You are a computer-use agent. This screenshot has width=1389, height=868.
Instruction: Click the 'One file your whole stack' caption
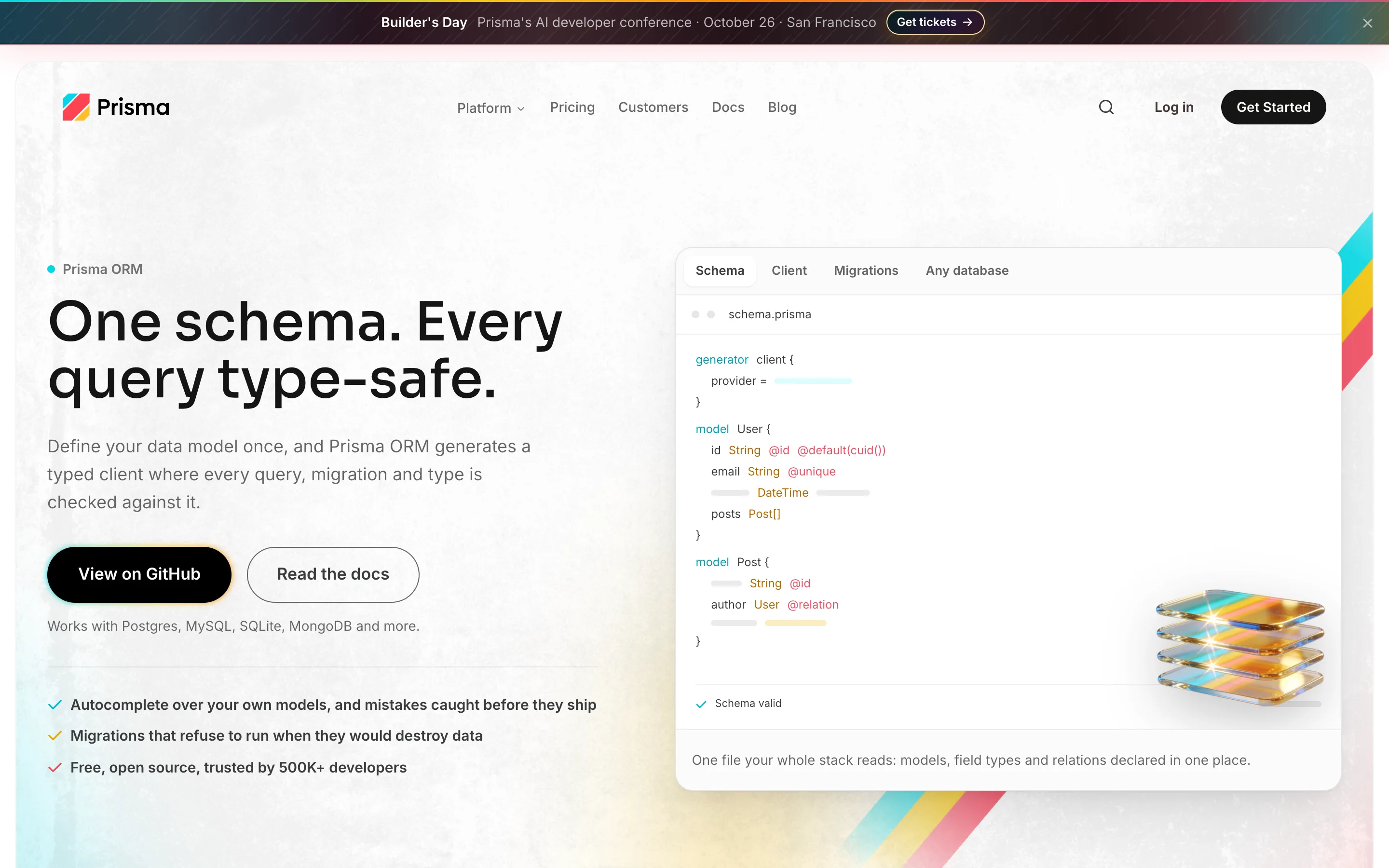tap(970, 760)
